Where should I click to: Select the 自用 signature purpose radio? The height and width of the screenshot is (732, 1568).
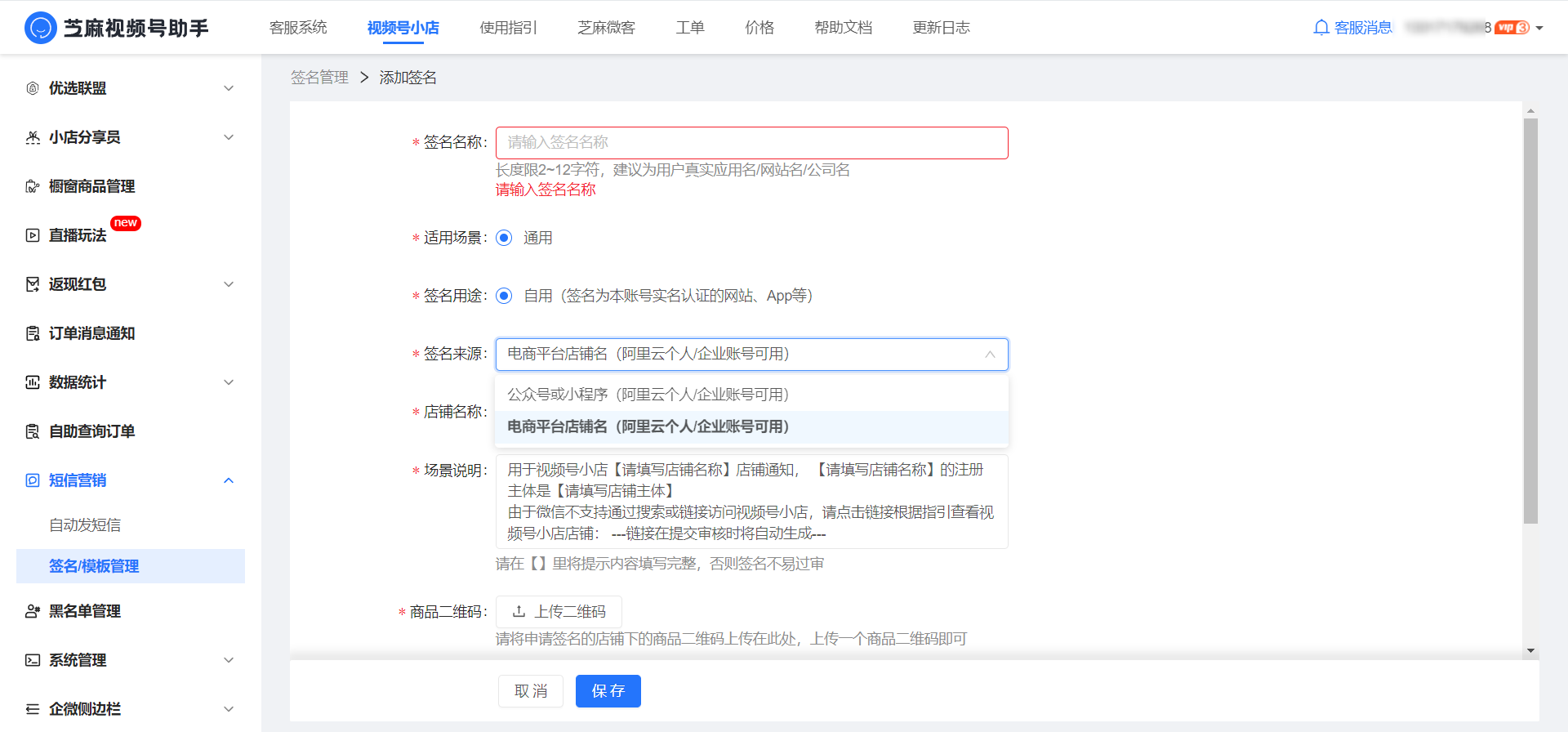point(504,296)
